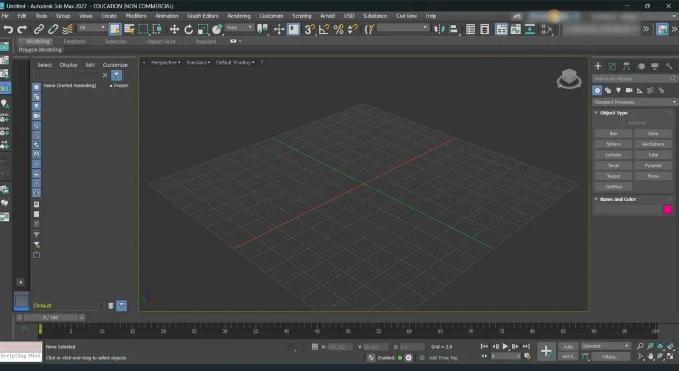Open the Graph Editors menu

203,16
